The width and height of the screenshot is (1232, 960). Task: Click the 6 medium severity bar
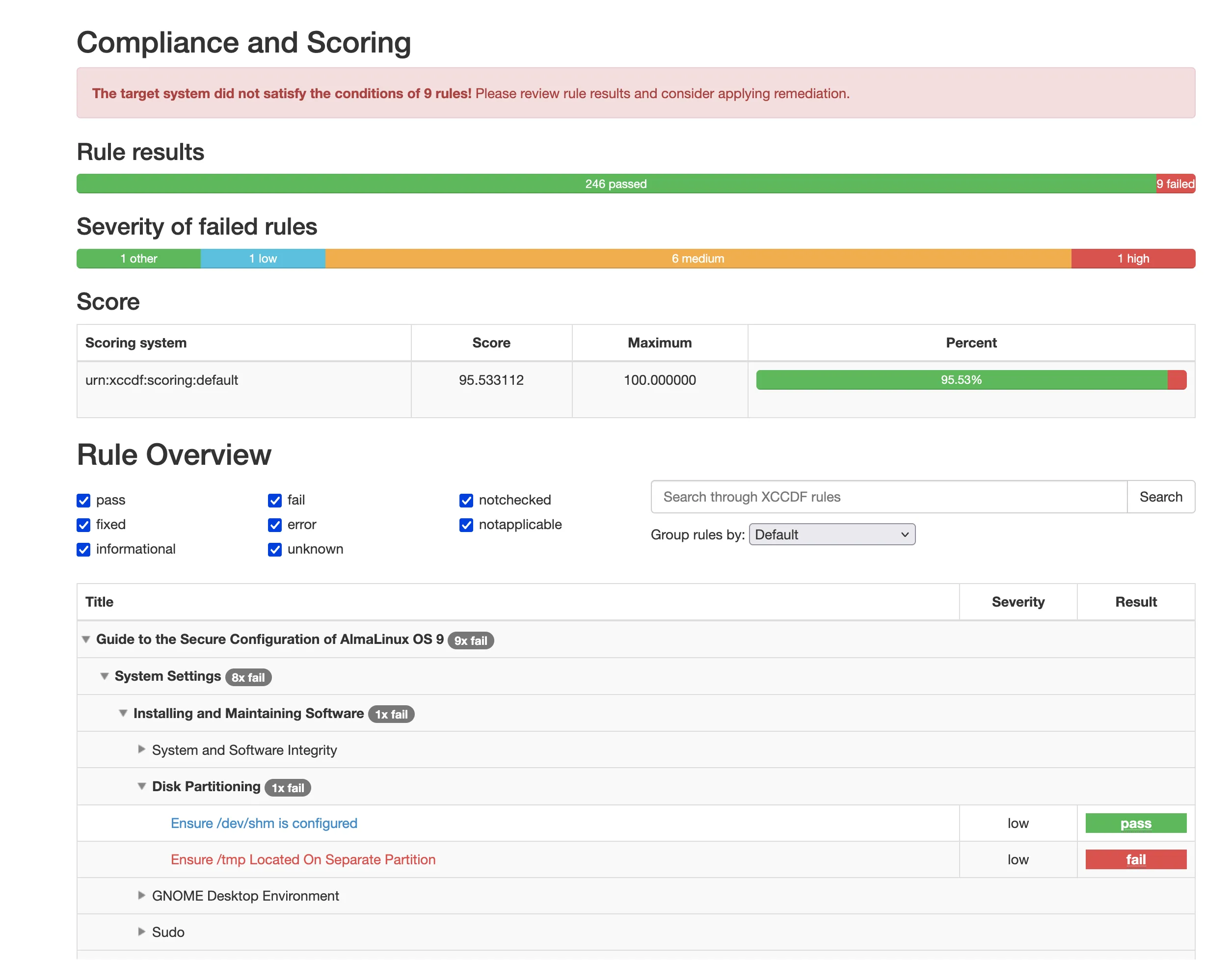point(698,258)
